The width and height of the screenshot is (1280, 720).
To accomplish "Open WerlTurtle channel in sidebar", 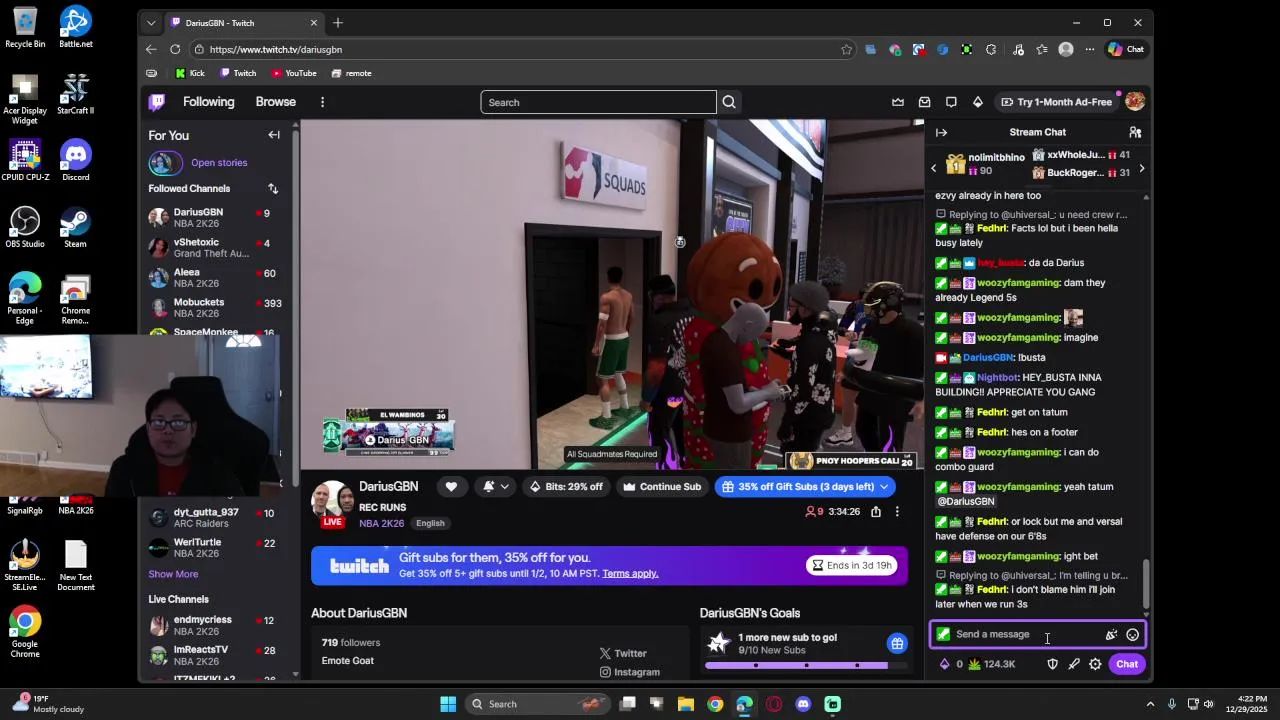I will point(213,548).
